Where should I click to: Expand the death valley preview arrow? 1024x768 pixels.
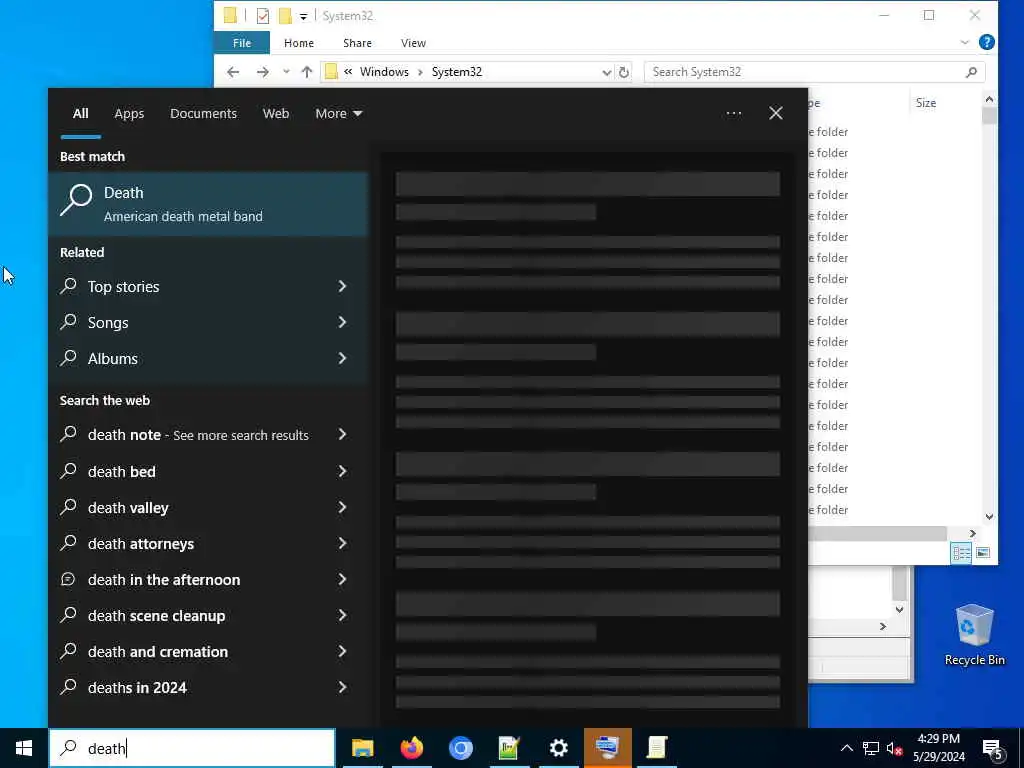coord(342,507)
